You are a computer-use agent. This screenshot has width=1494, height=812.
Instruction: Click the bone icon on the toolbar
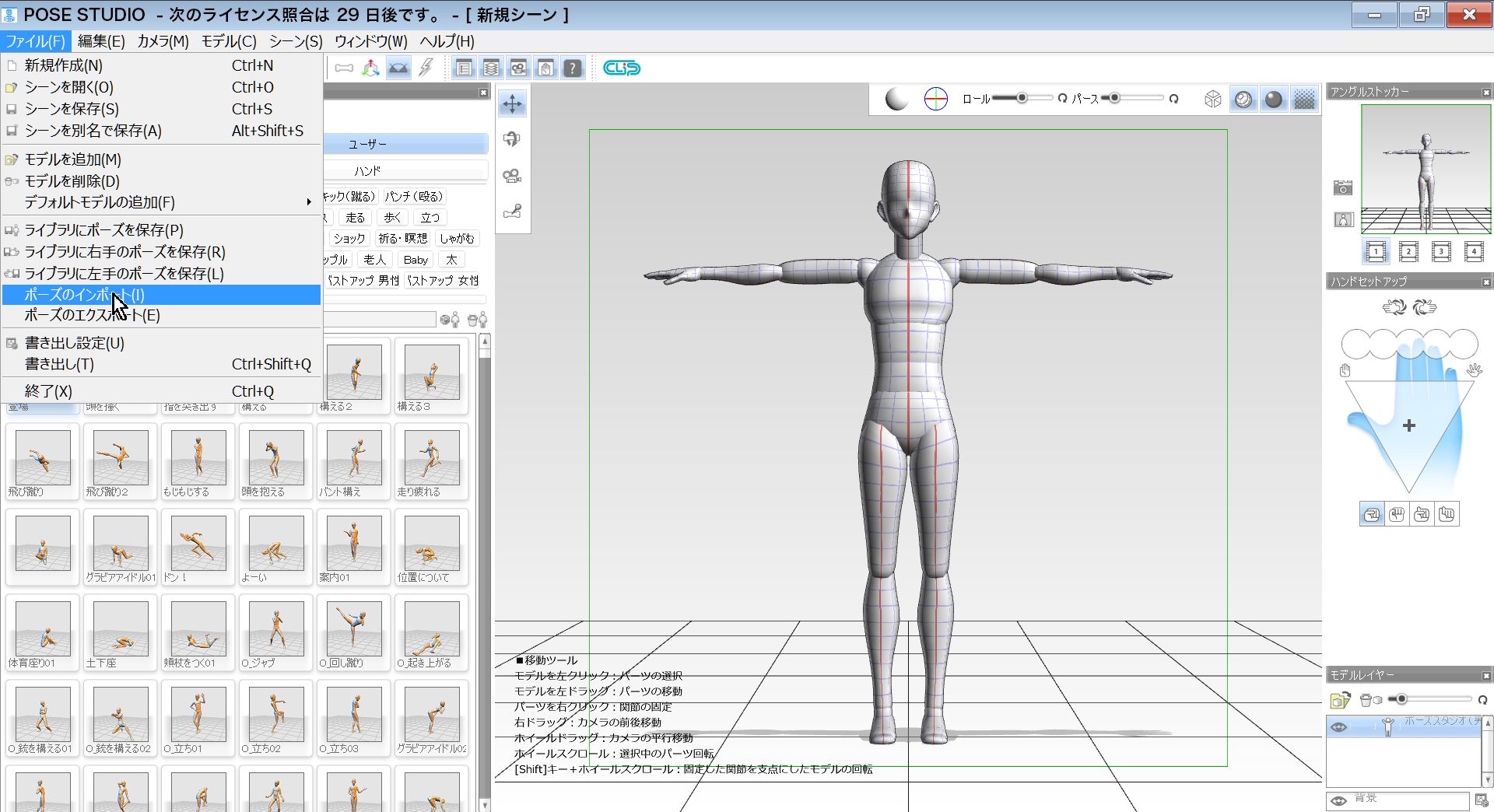click(343, 68)
